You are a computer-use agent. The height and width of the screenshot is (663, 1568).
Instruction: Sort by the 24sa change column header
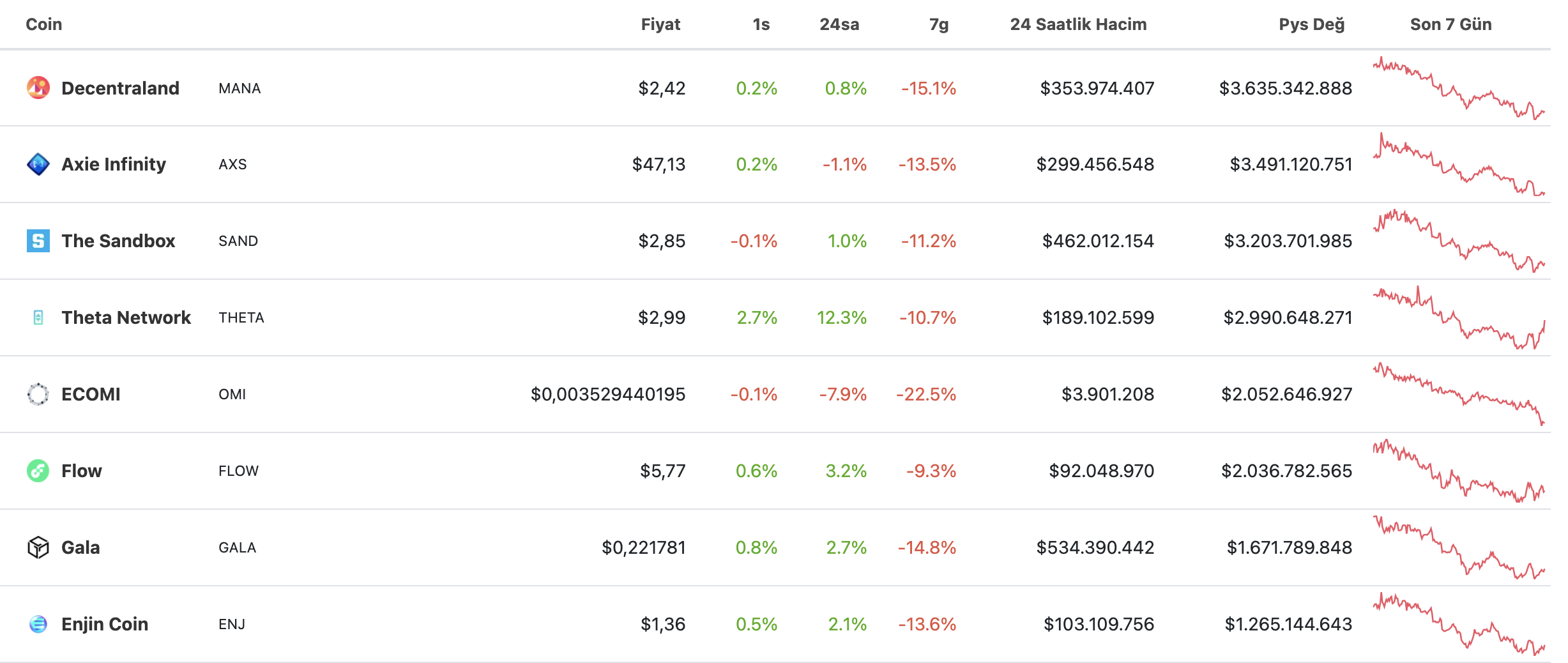click(839, 24)
